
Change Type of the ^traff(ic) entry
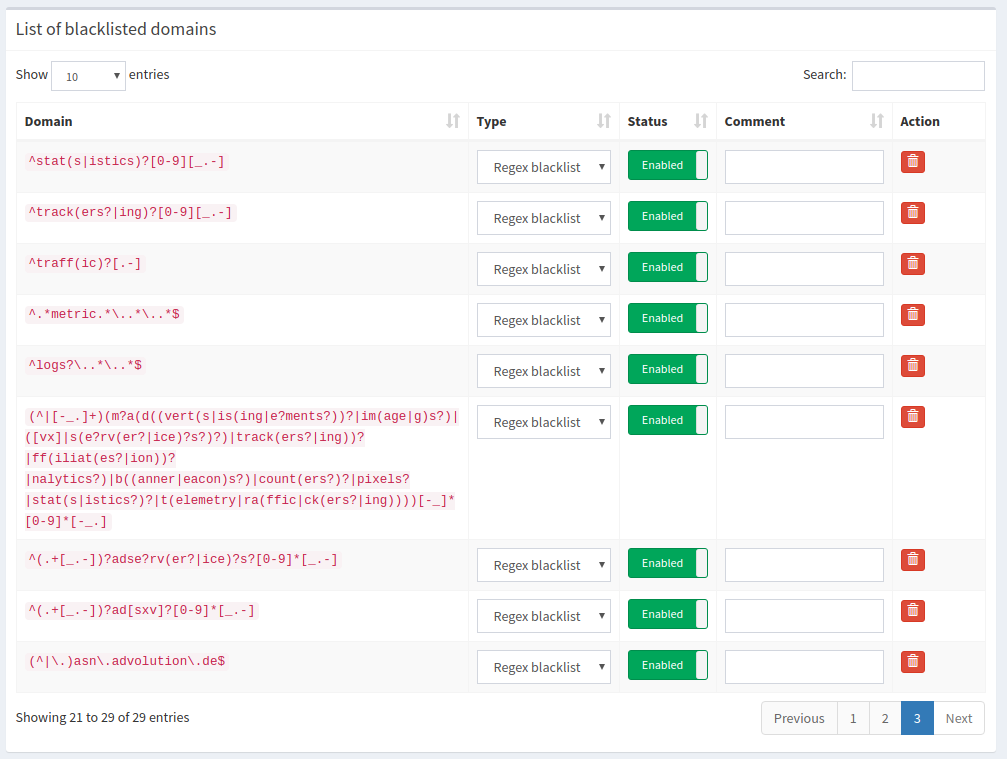point(544,269)
